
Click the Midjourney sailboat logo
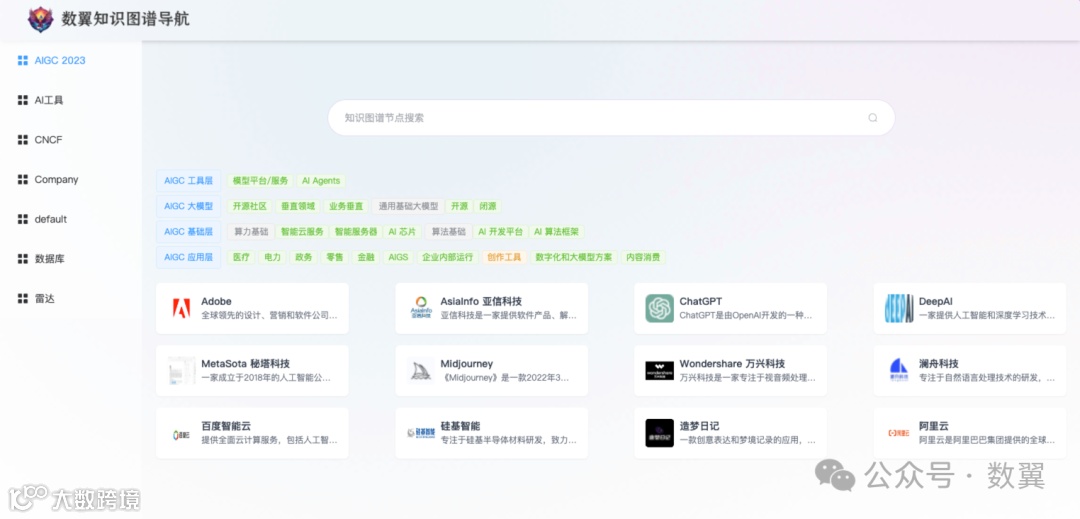(421, 370)
